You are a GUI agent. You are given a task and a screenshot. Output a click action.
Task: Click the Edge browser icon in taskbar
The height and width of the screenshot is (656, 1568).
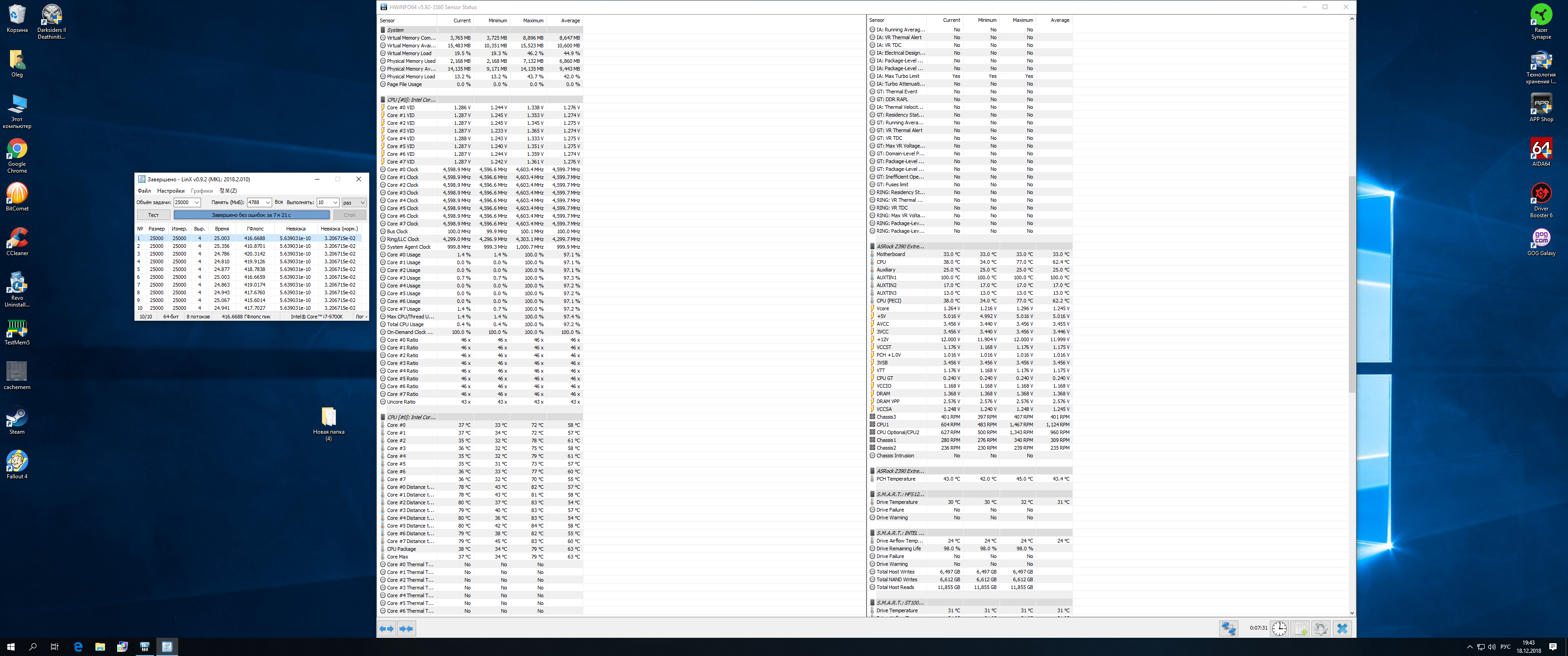pos(78,646)
